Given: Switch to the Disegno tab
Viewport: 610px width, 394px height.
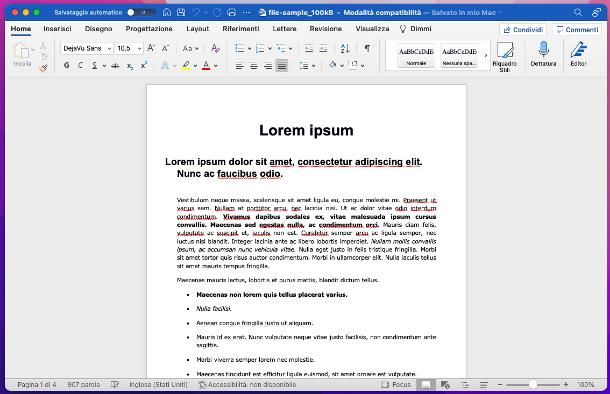Looking at the screenshot, I should coord(98,29).
